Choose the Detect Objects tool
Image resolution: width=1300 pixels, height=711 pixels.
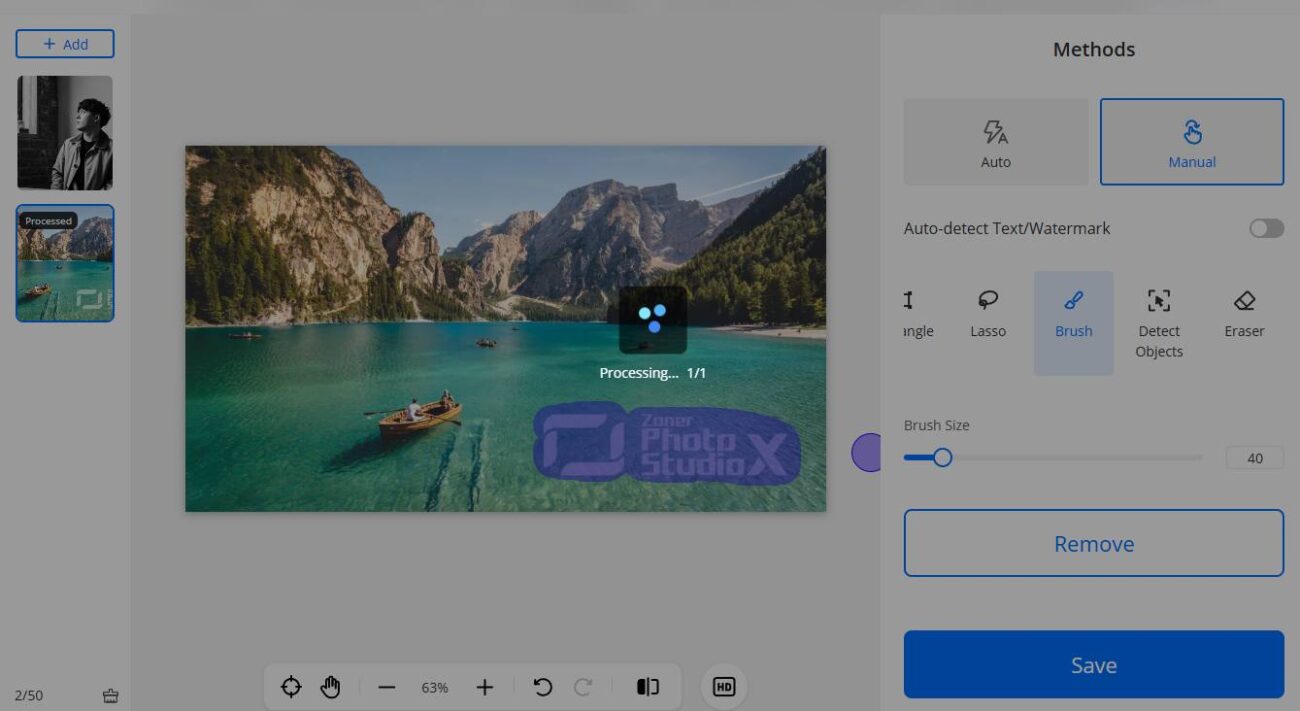(1159, 323)
